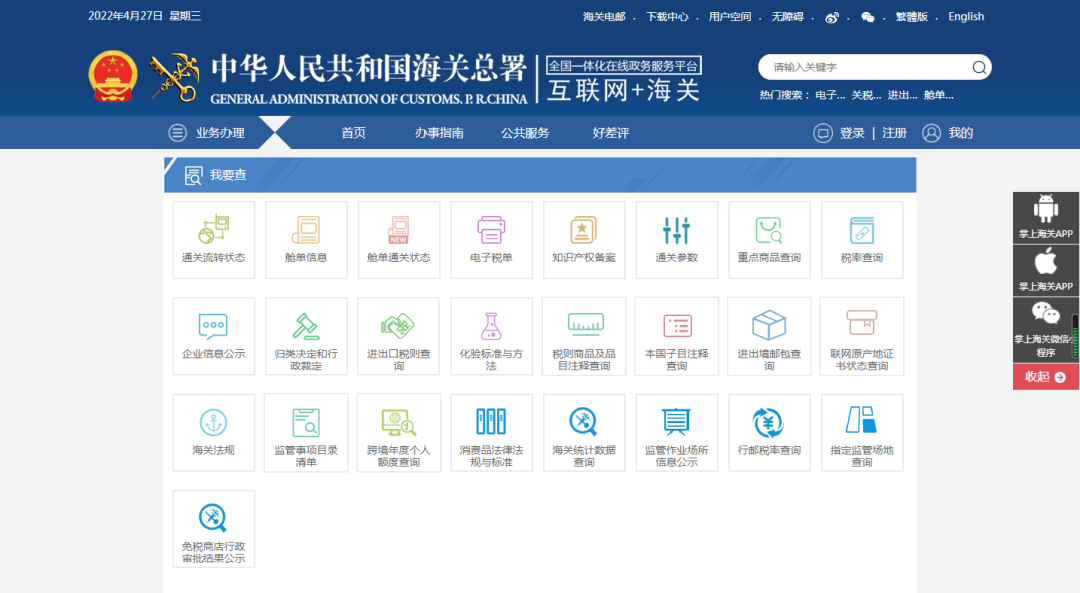Open 行邮税率查询 yen tile
This screenshot has height=593, width=1080.
click(769, 433)
